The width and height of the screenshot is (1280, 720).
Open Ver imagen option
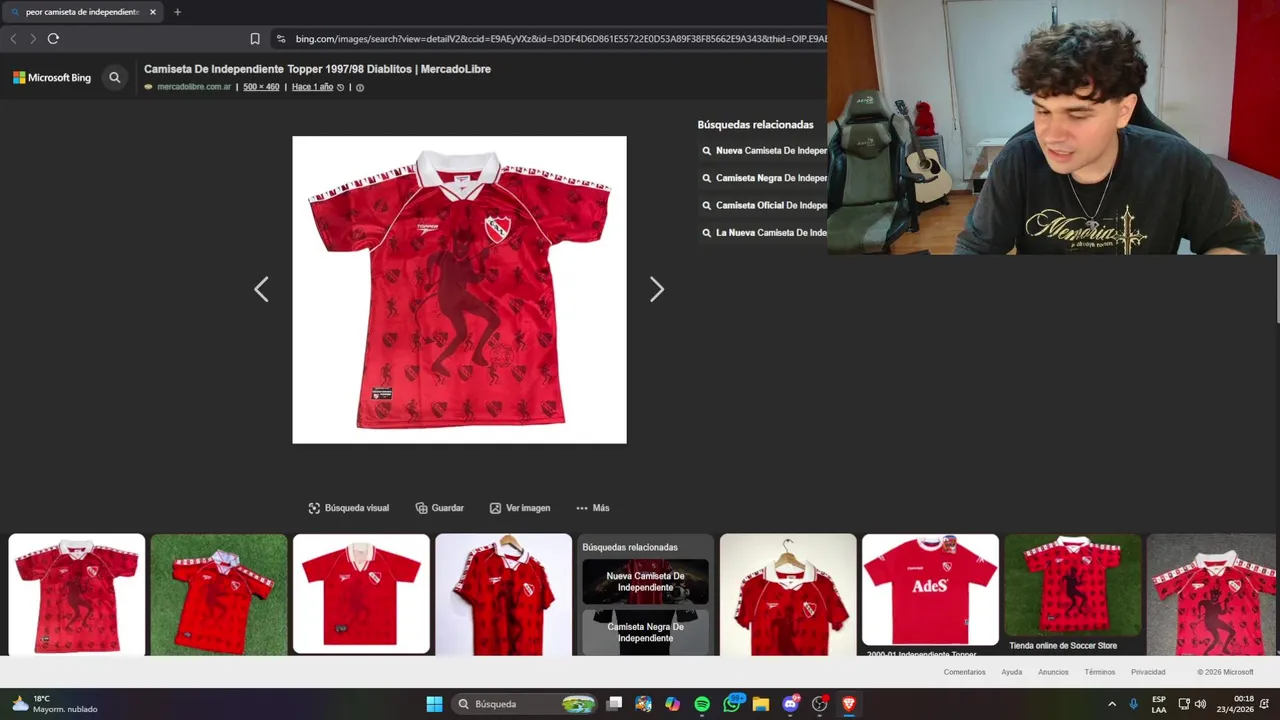520,508
